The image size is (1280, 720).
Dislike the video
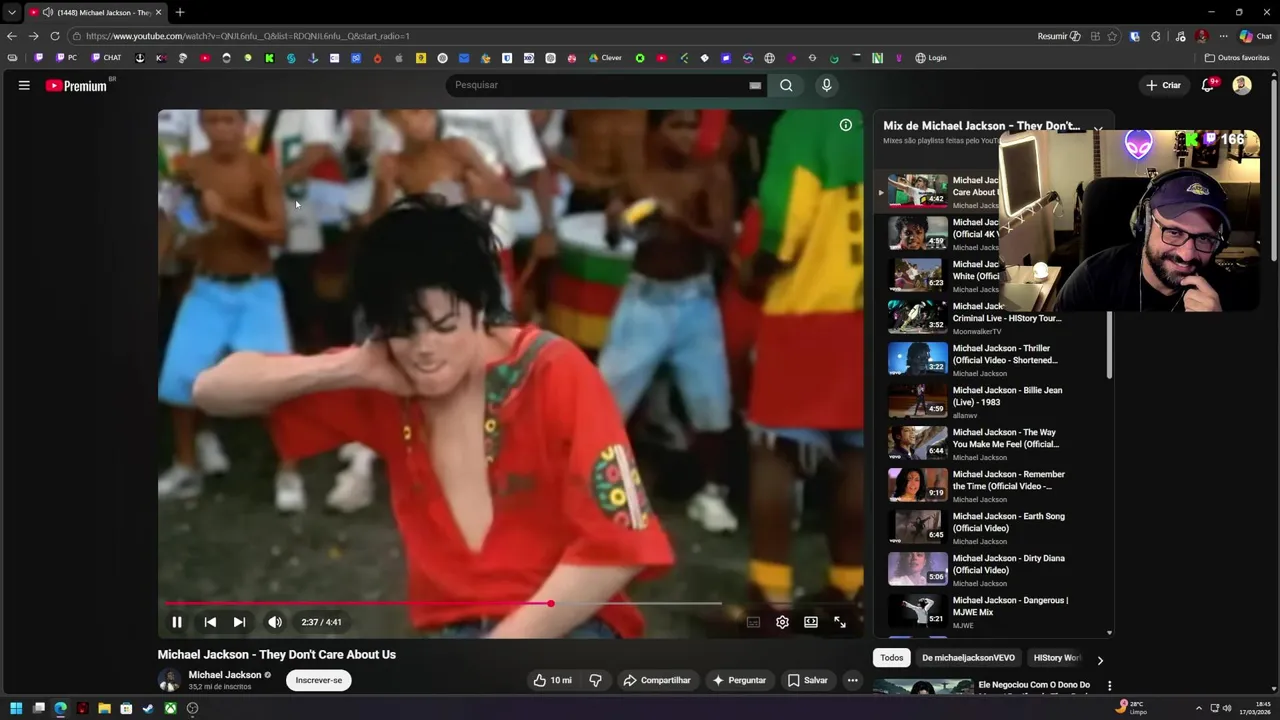tap(596, 680)
